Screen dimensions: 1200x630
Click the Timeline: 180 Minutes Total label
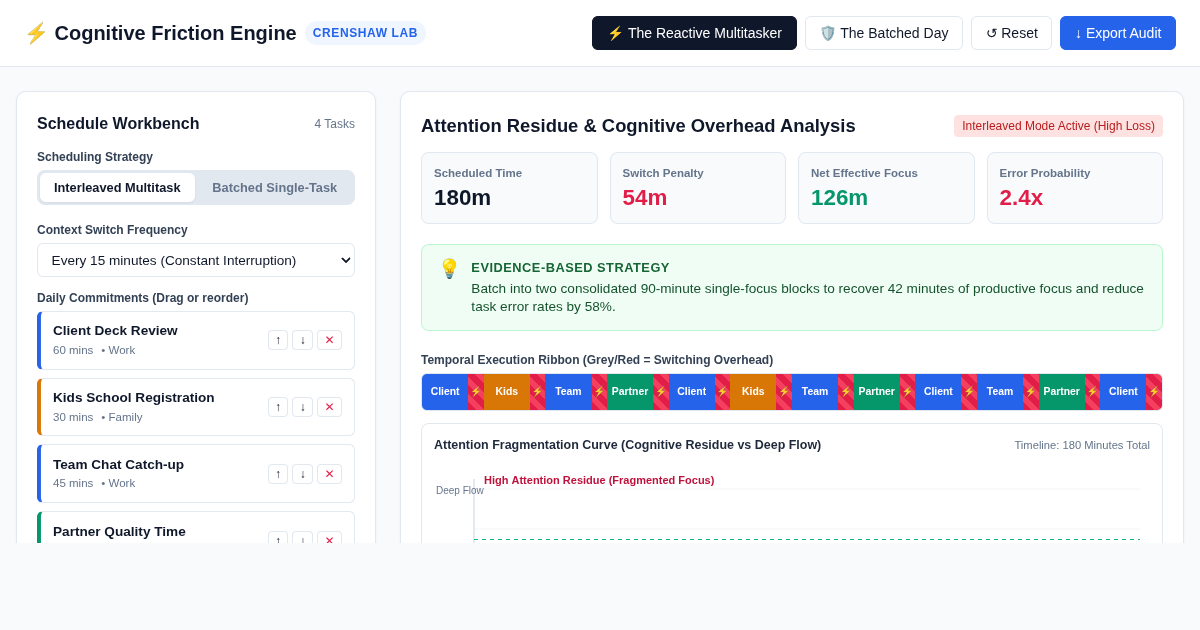1082,445
